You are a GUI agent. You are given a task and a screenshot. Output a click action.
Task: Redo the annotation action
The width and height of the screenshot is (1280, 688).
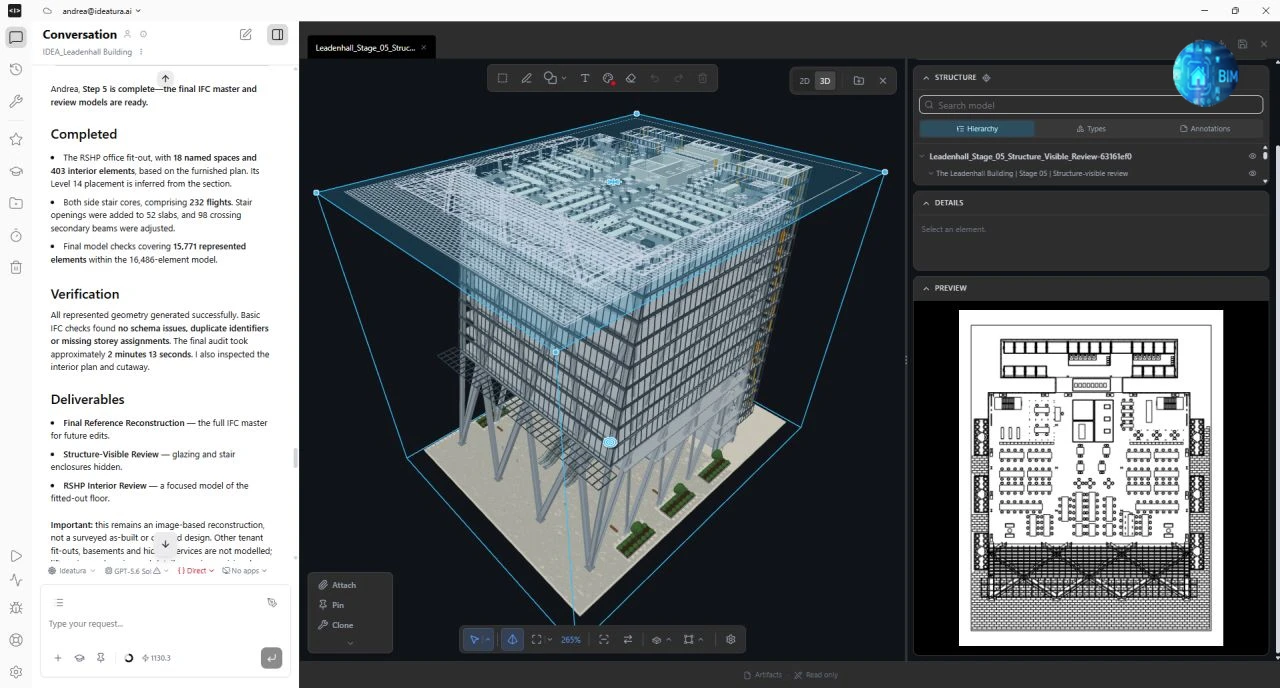(x=678, y=78)
